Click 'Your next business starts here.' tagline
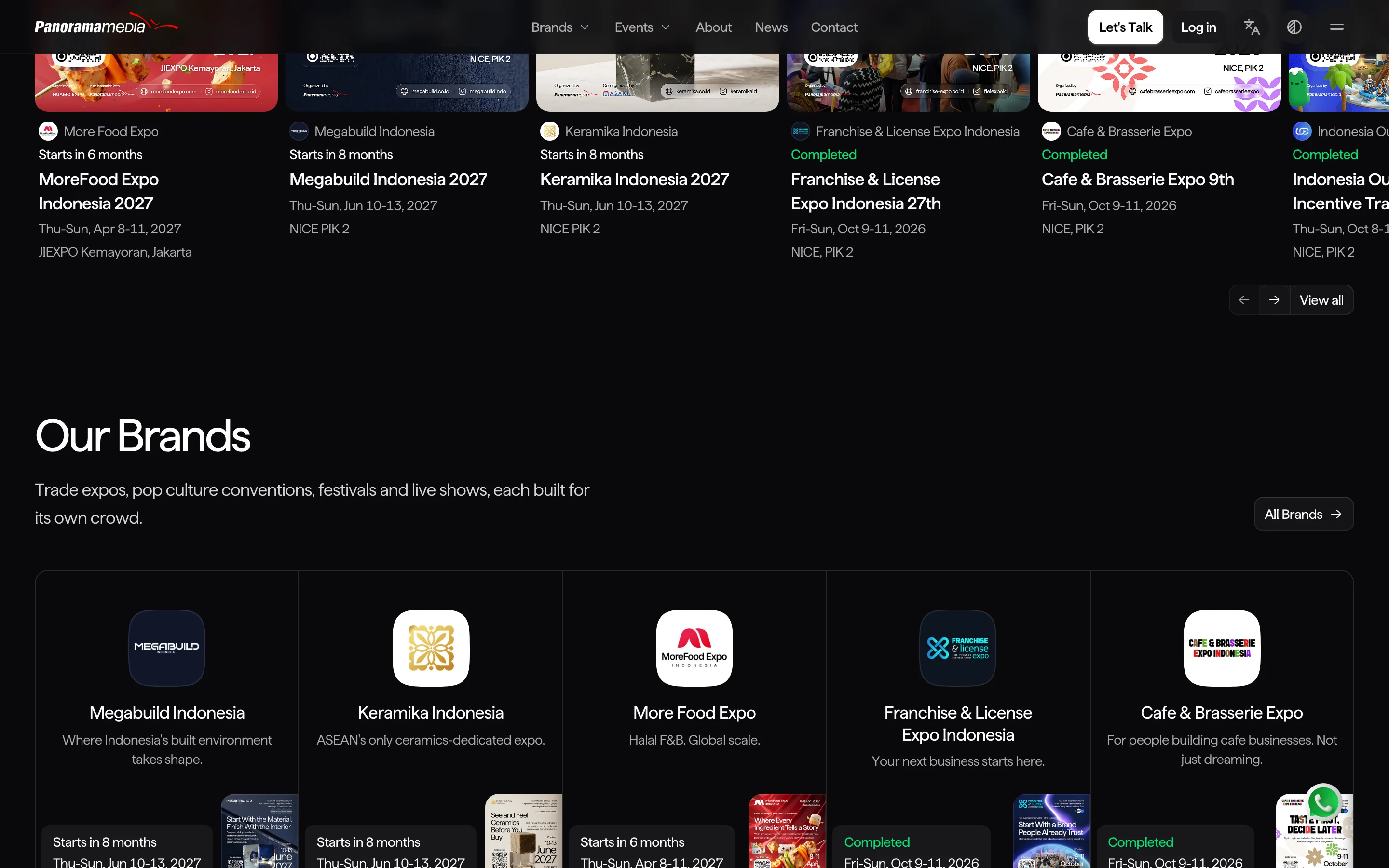This screenshot has height=868, width=1389. click(x=958, y=761)
